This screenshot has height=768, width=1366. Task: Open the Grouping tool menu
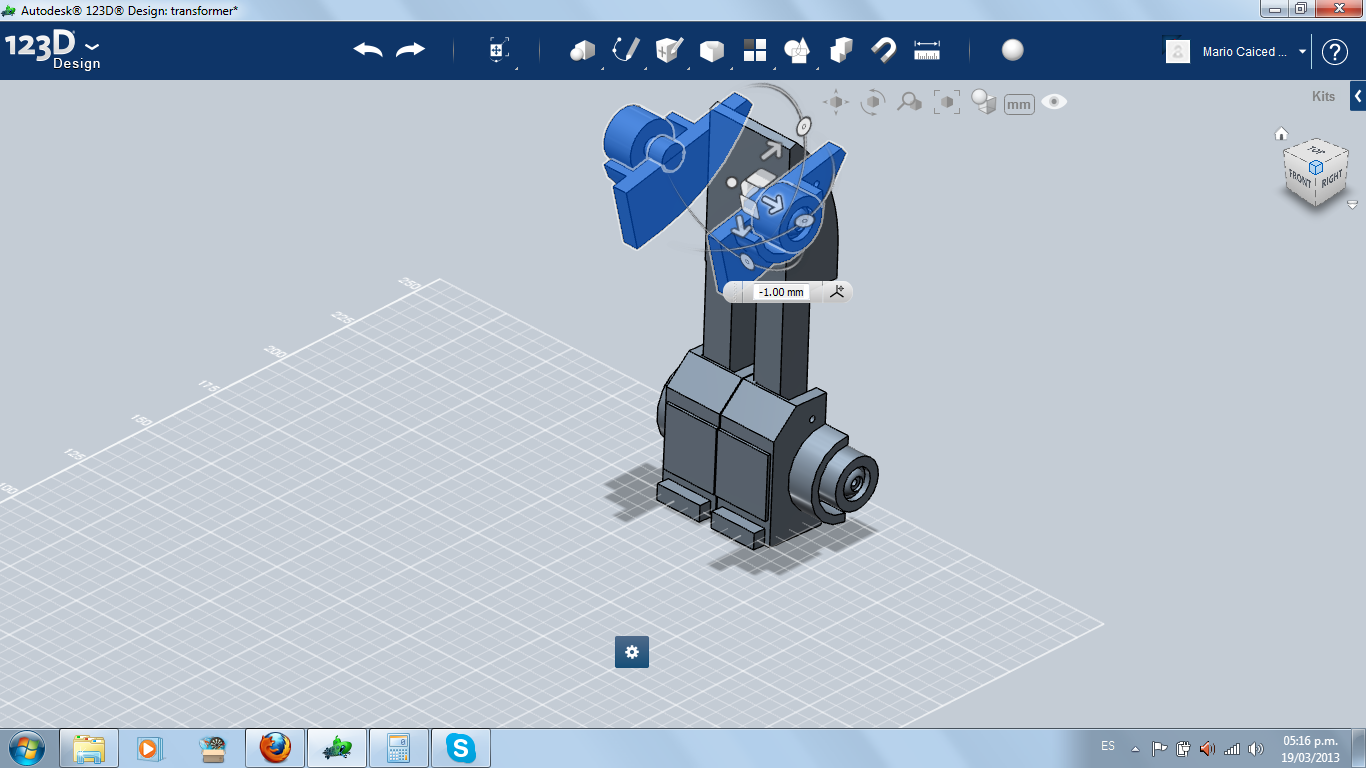[x=797, y=50]
